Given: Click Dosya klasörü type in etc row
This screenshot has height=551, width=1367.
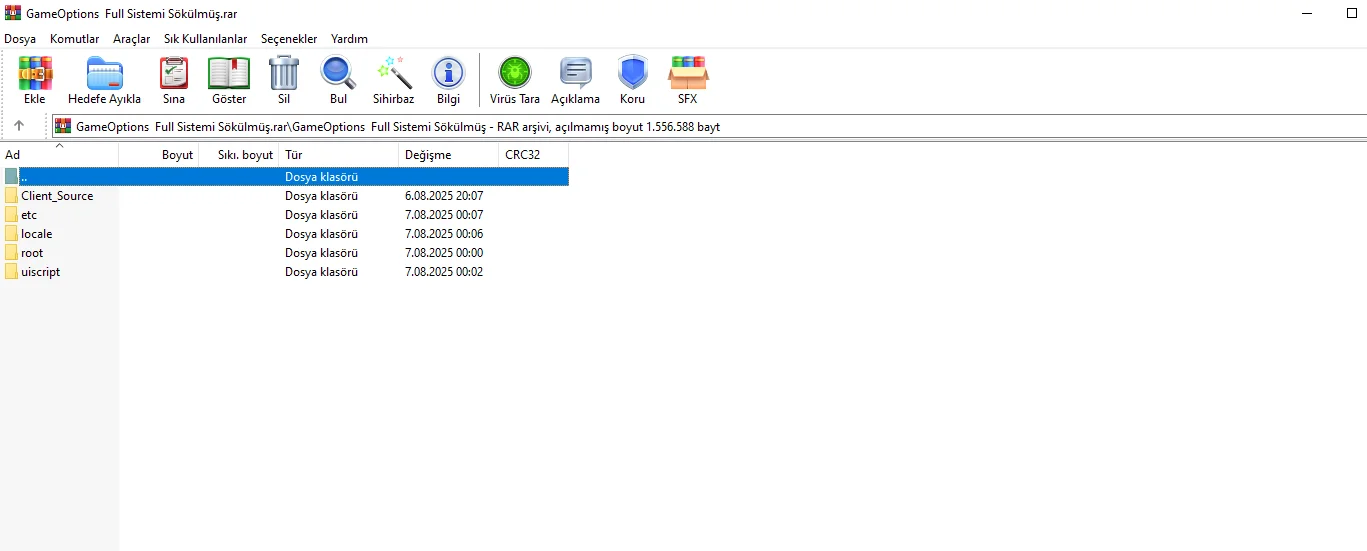Looking at the screenshot, I should [322, 215].
